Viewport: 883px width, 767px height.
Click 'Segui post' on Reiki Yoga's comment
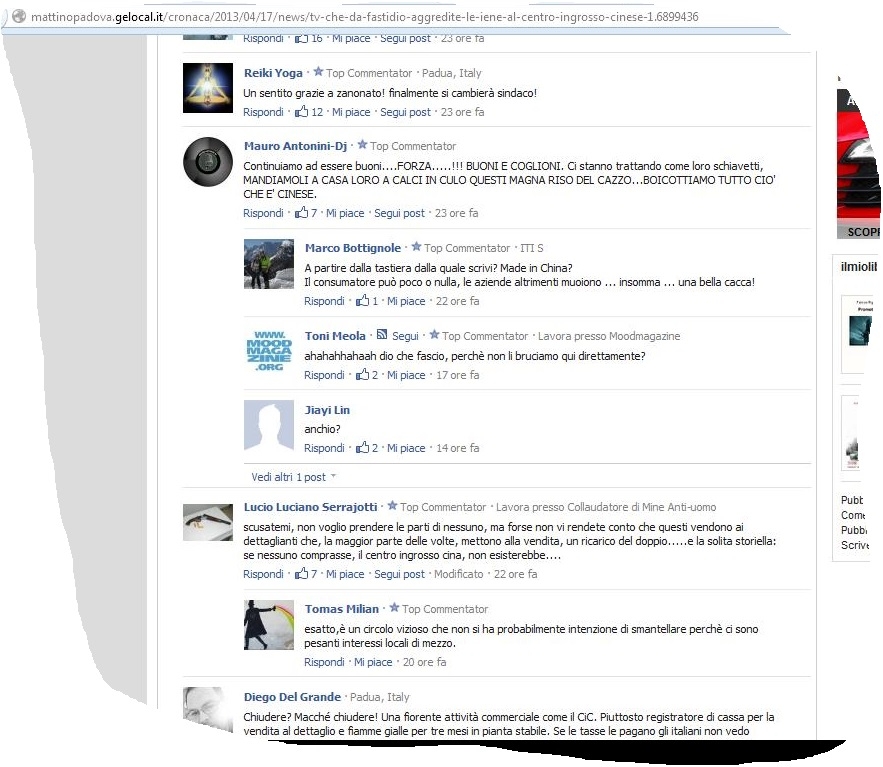click(x=405, y=112)
